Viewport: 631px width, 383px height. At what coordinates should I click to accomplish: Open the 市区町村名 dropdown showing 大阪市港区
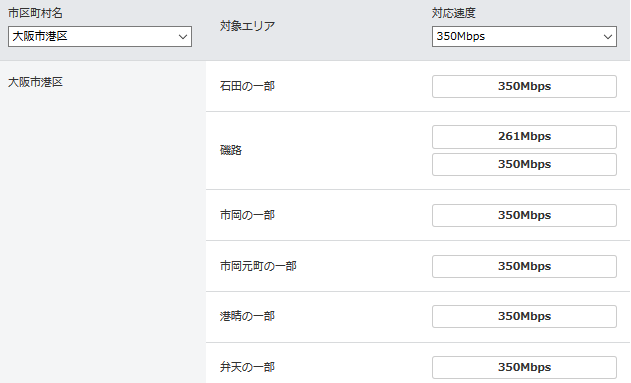tap(100, 37)
